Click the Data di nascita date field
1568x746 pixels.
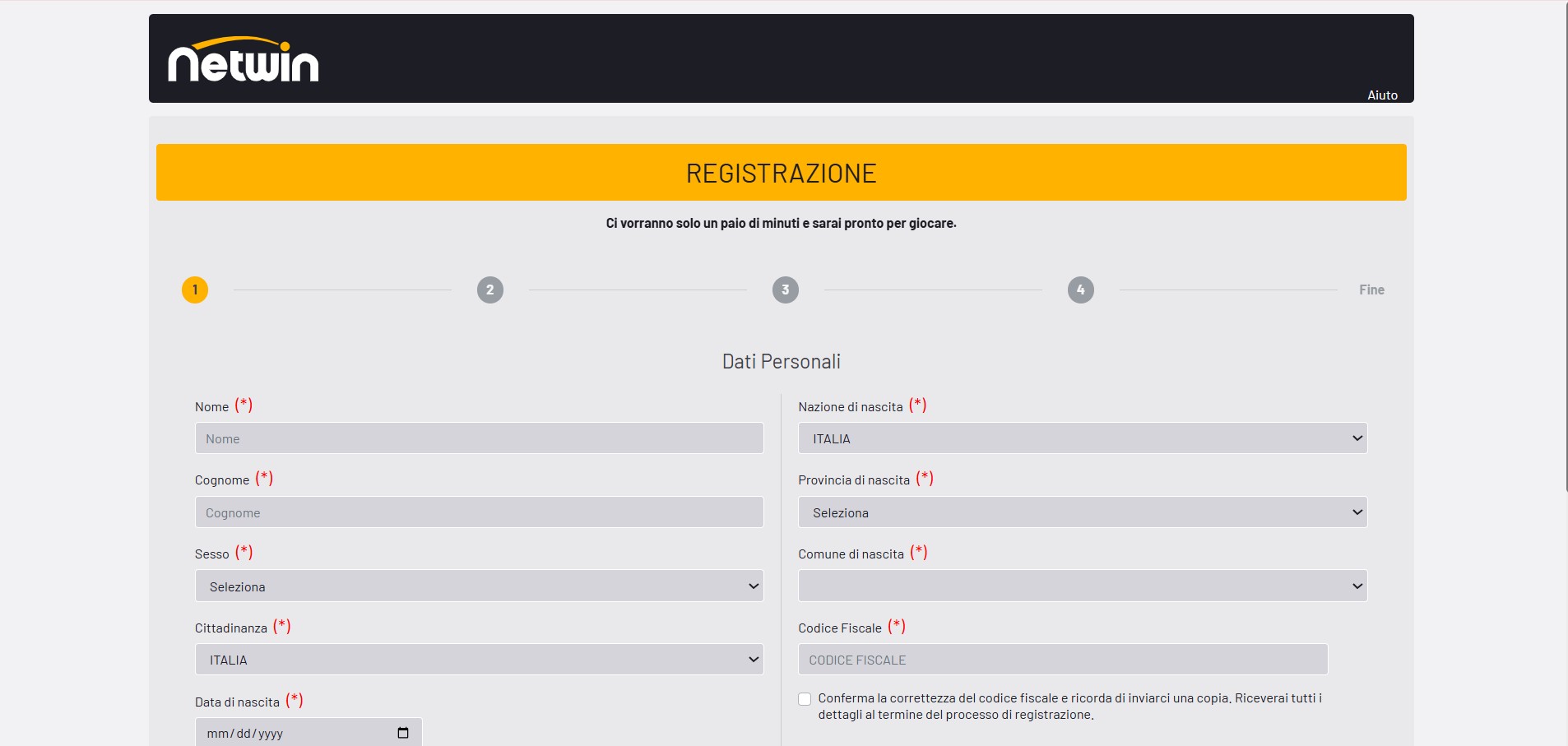(x=296, y=733)
